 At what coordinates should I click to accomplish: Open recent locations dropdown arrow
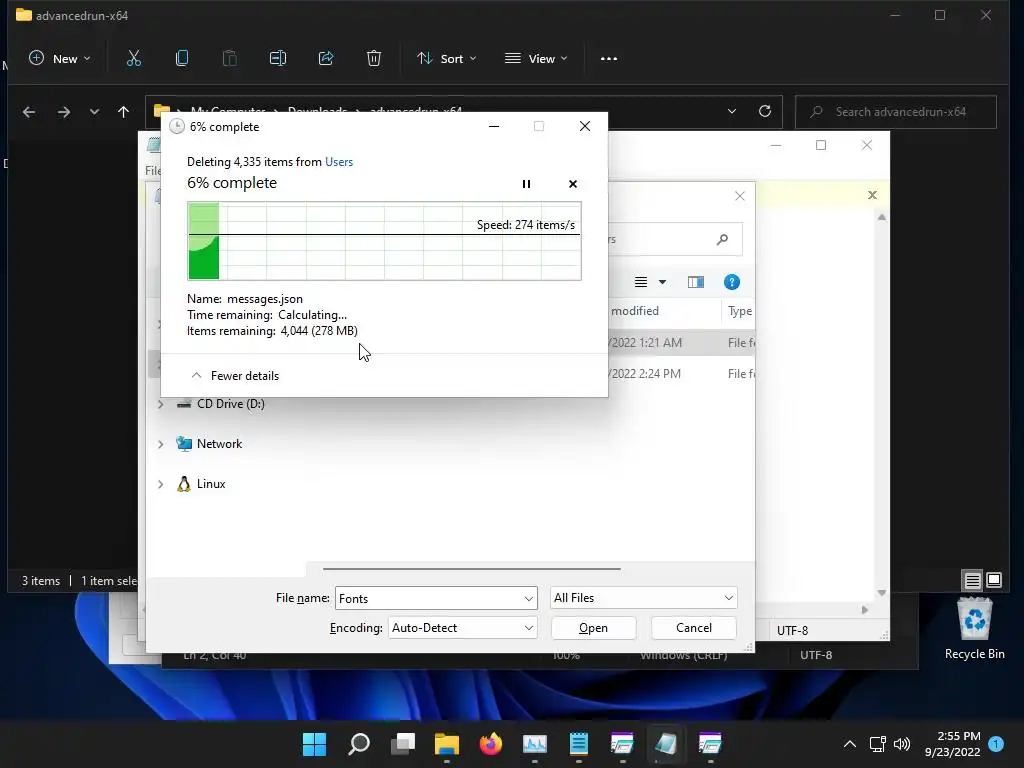pyautogui.click(x=94, y=112)
